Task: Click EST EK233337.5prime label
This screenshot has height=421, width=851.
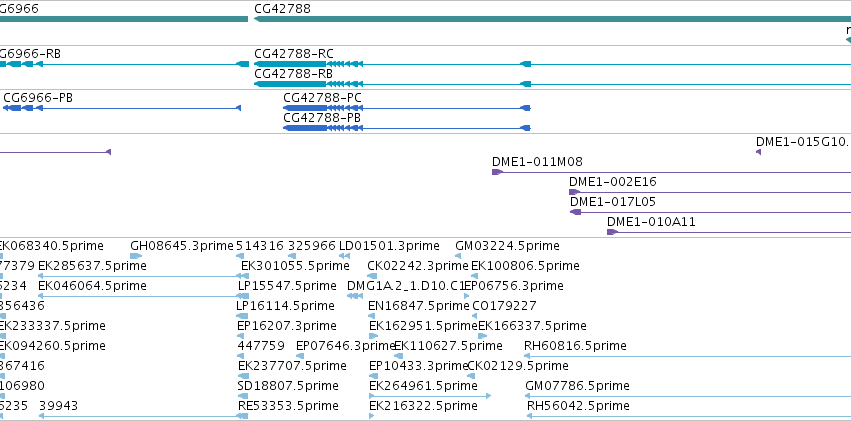Action: (x=52, y=326)
